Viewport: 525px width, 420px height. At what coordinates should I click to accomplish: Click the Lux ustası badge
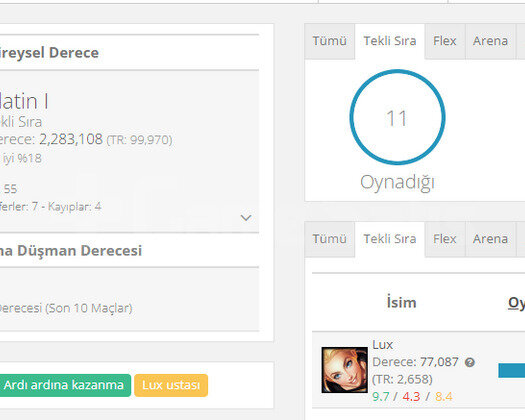coord(171,385)
